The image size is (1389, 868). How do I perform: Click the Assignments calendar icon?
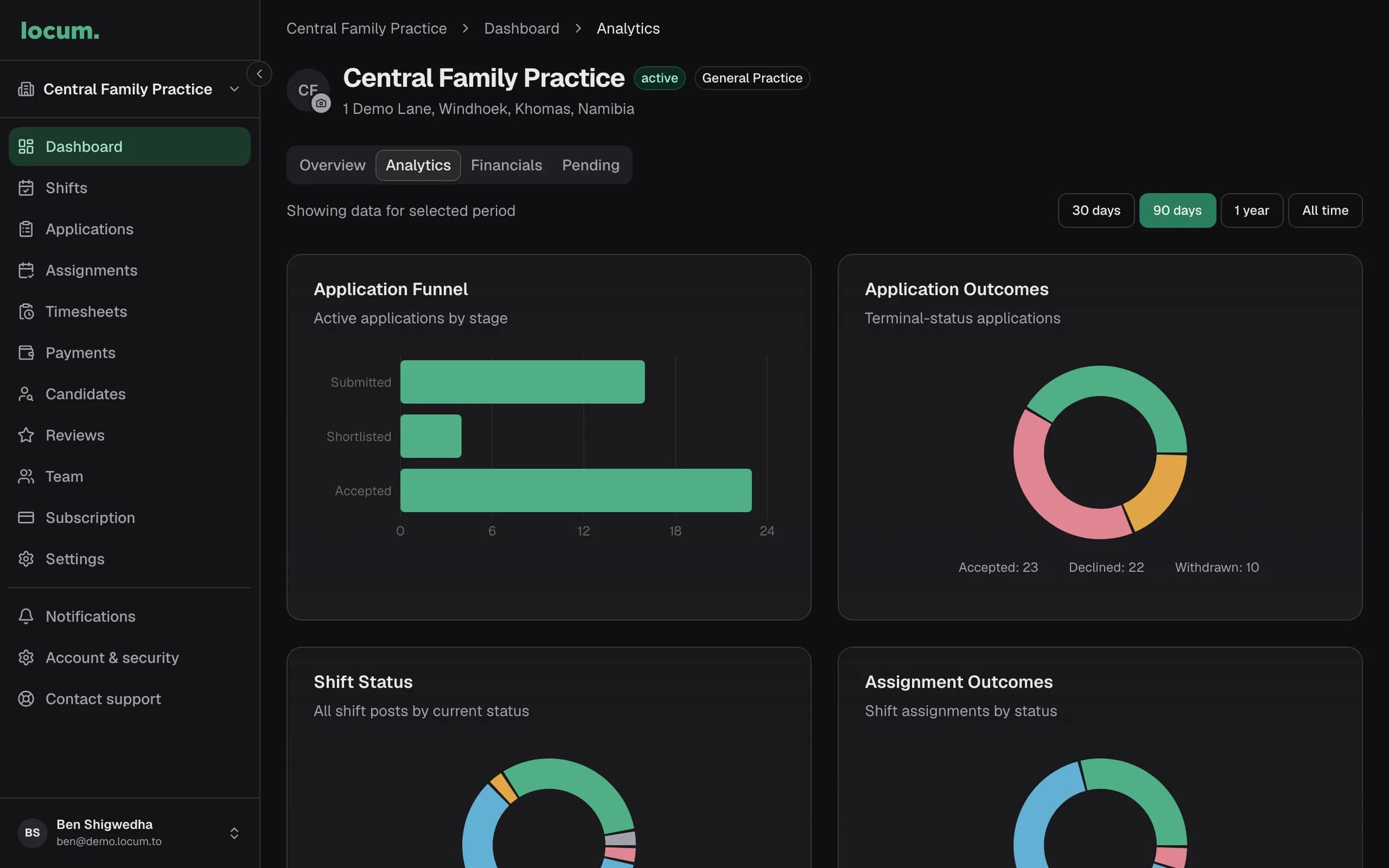coord(26,270)
